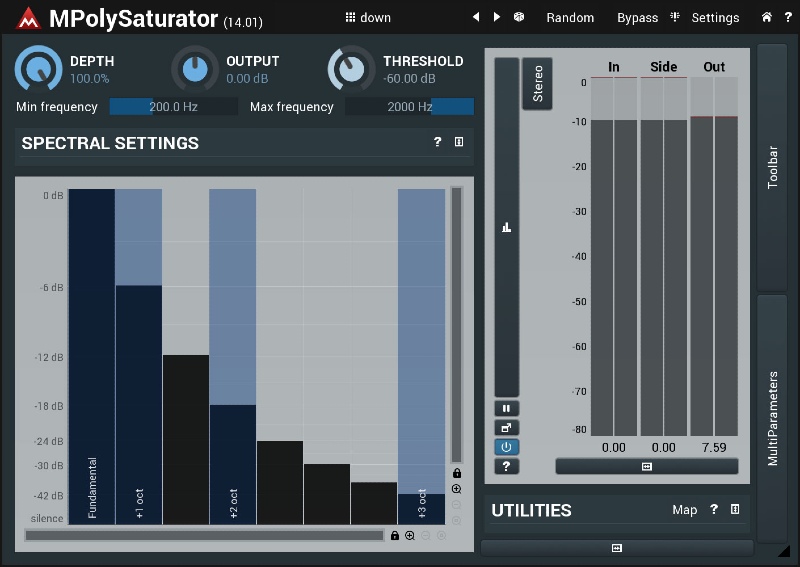Click the horizontal zoom-in magnifier below graph
The width and height of the screenshot is (800, 567).
click(x=410, y=536)
